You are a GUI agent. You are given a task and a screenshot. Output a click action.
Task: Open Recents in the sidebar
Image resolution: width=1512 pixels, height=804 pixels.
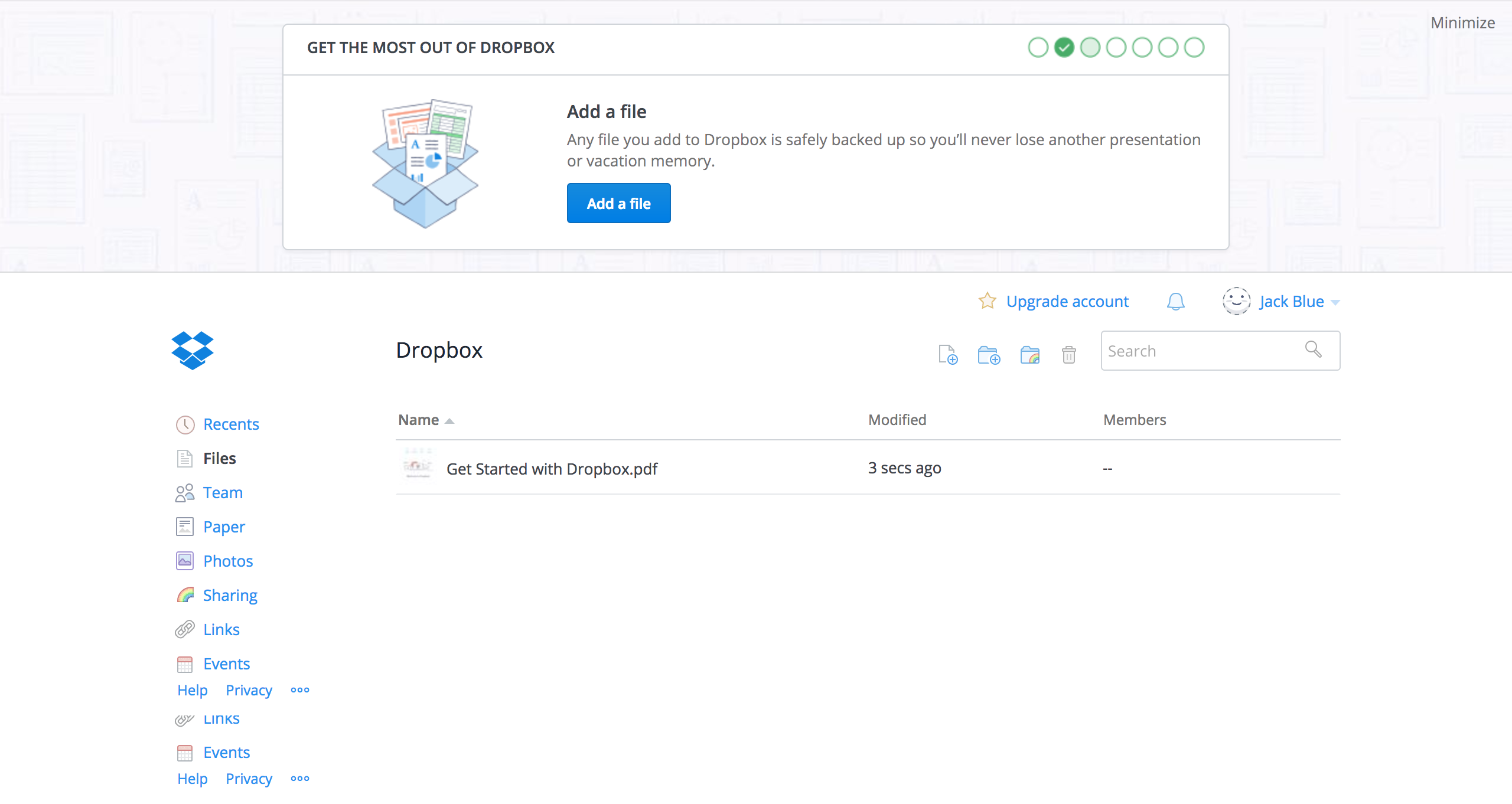pyautogui.click(x=231, y=424)
